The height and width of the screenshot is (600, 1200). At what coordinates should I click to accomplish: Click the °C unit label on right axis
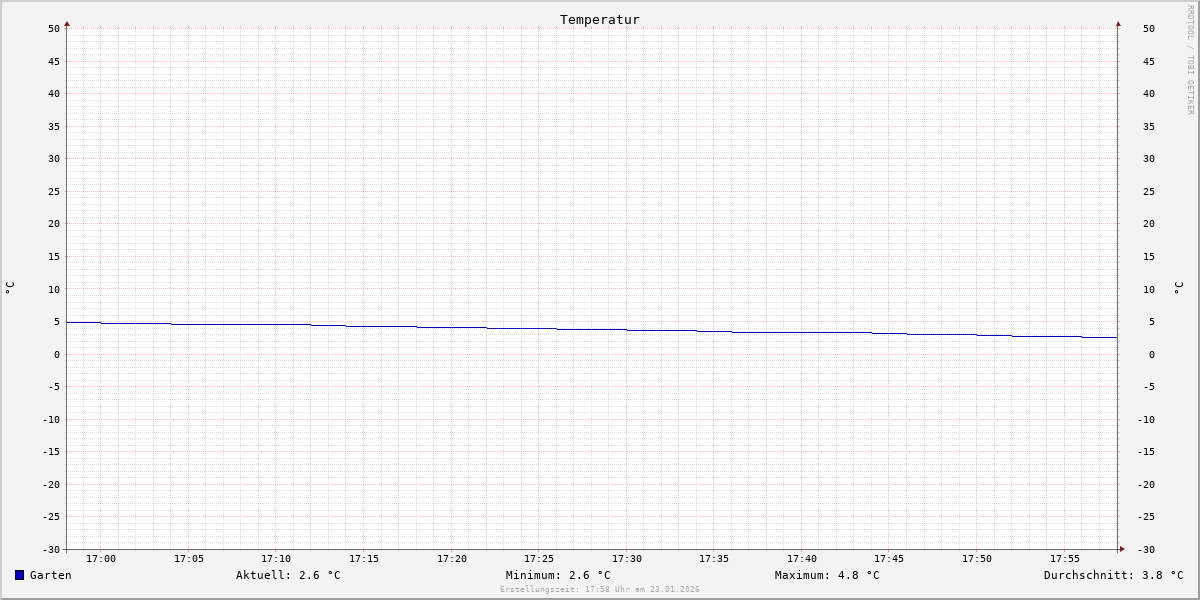click(x=1178, y=287)
